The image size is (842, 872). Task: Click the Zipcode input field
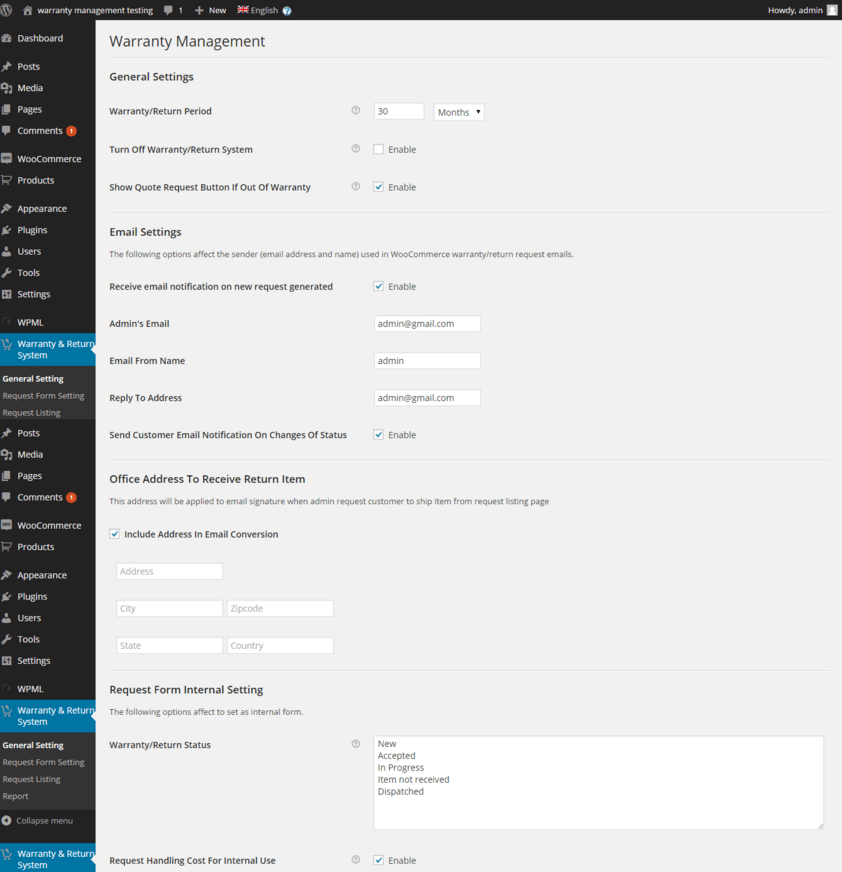click(x=280, y=608)
